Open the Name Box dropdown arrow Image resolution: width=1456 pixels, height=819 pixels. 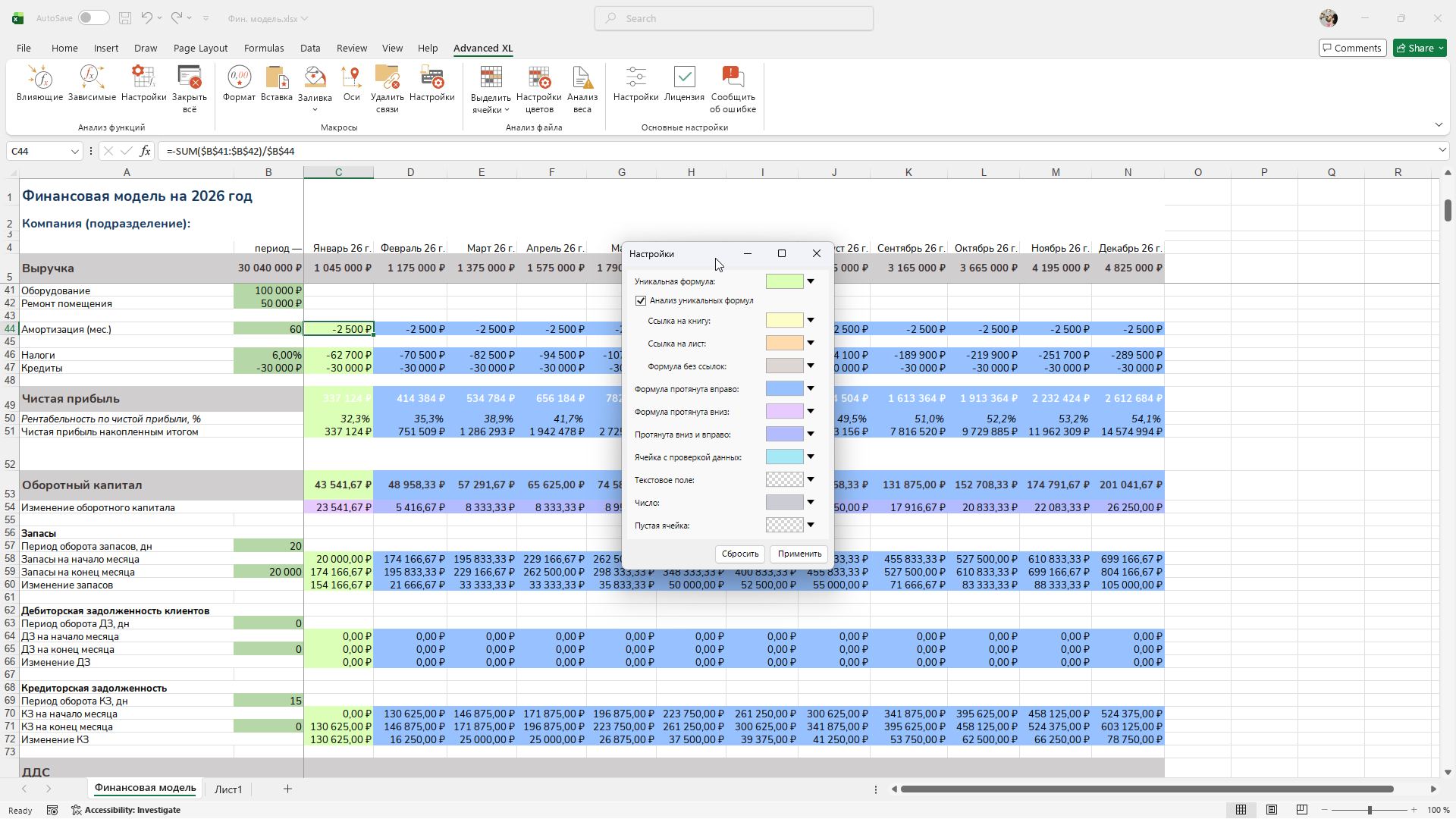point(74,152)
